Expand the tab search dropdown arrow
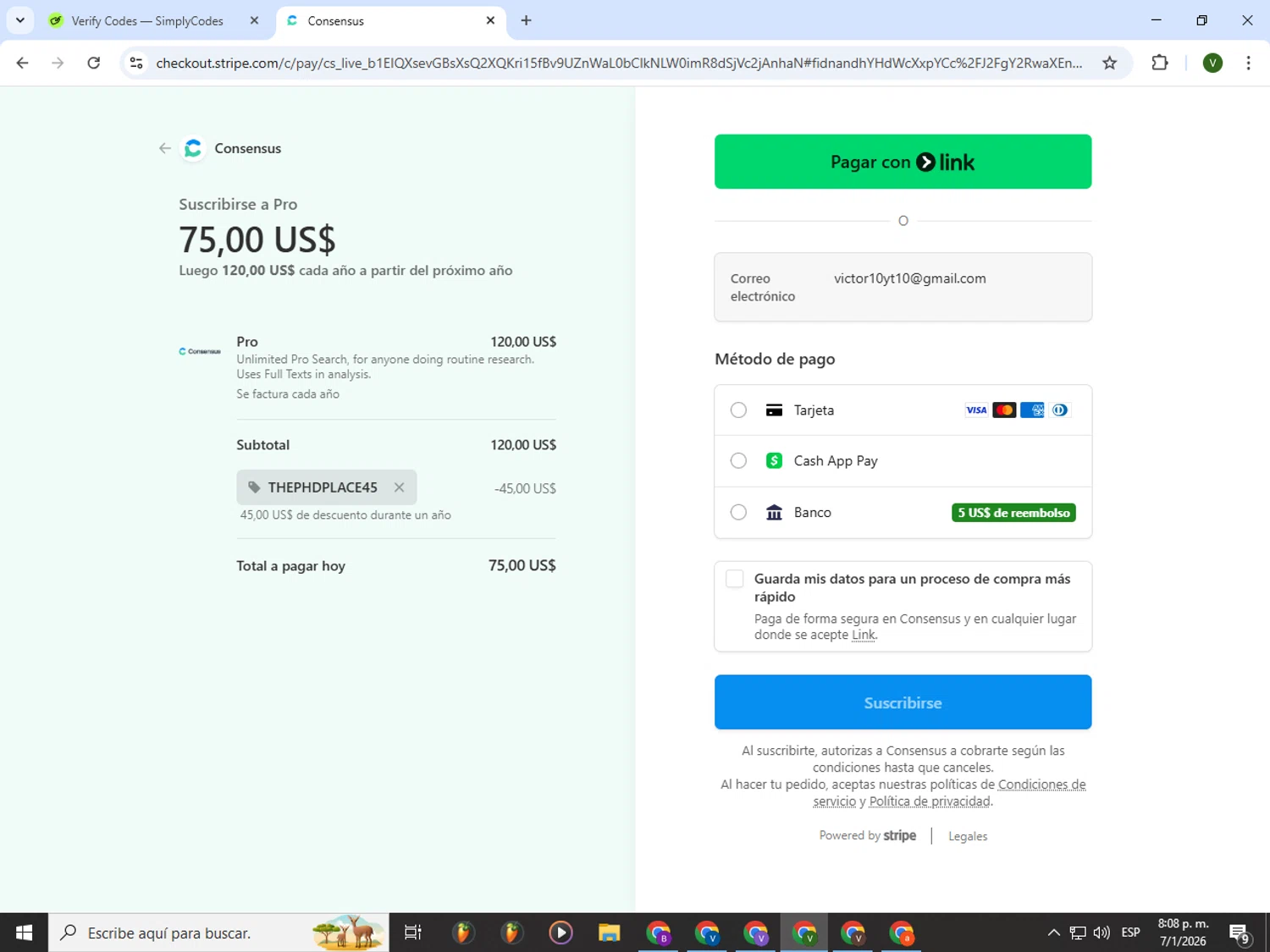The image size is (1270, 952). pyautogui.click(x=20, y=20)
